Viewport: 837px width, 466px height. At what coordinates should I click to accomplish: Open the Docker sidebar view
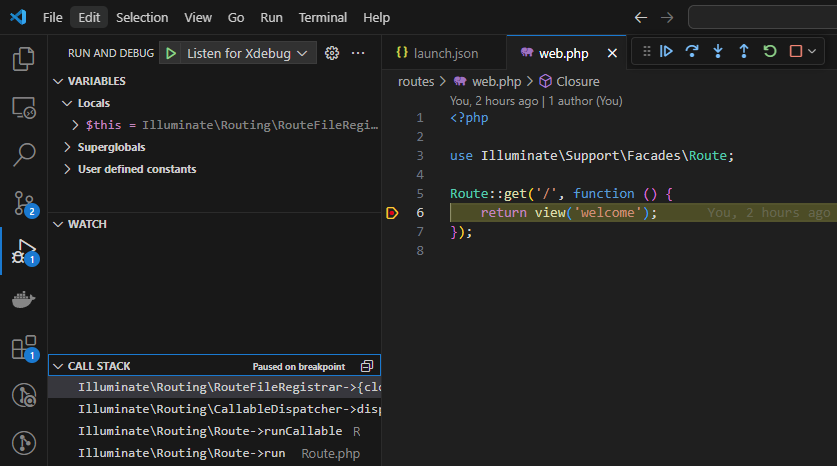23,300
